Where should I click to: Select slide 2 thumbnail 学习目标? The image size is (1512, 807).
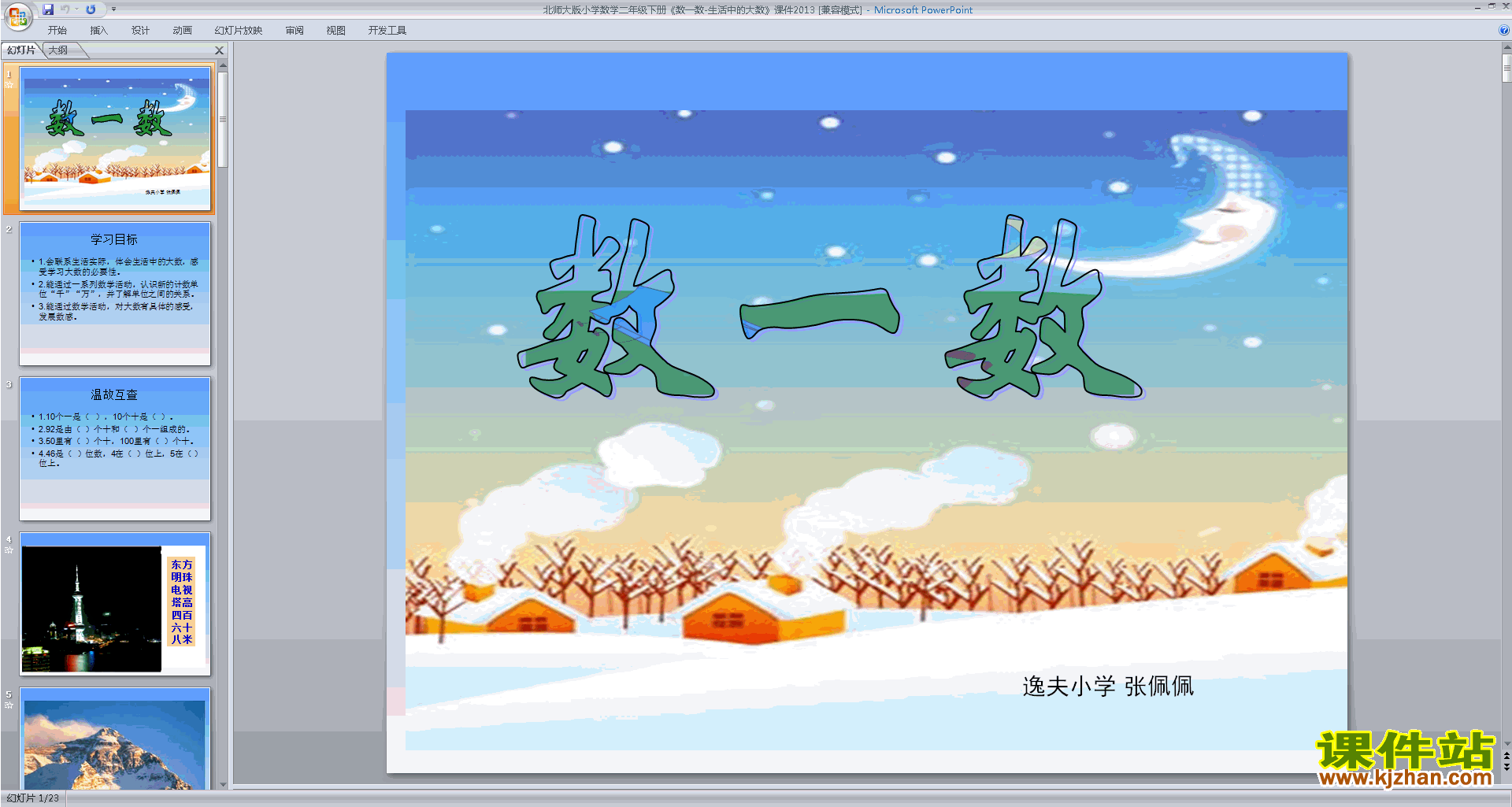pyautogui.click(x=115, y=294)
